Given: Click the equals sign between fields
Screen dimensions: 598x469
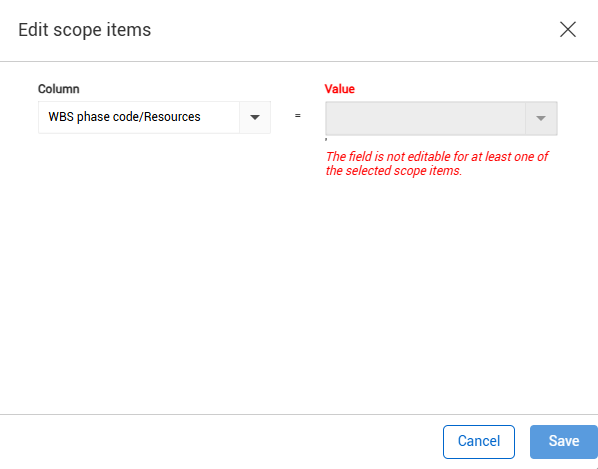Looking at the screenshot, I should [x=297, y=115].
